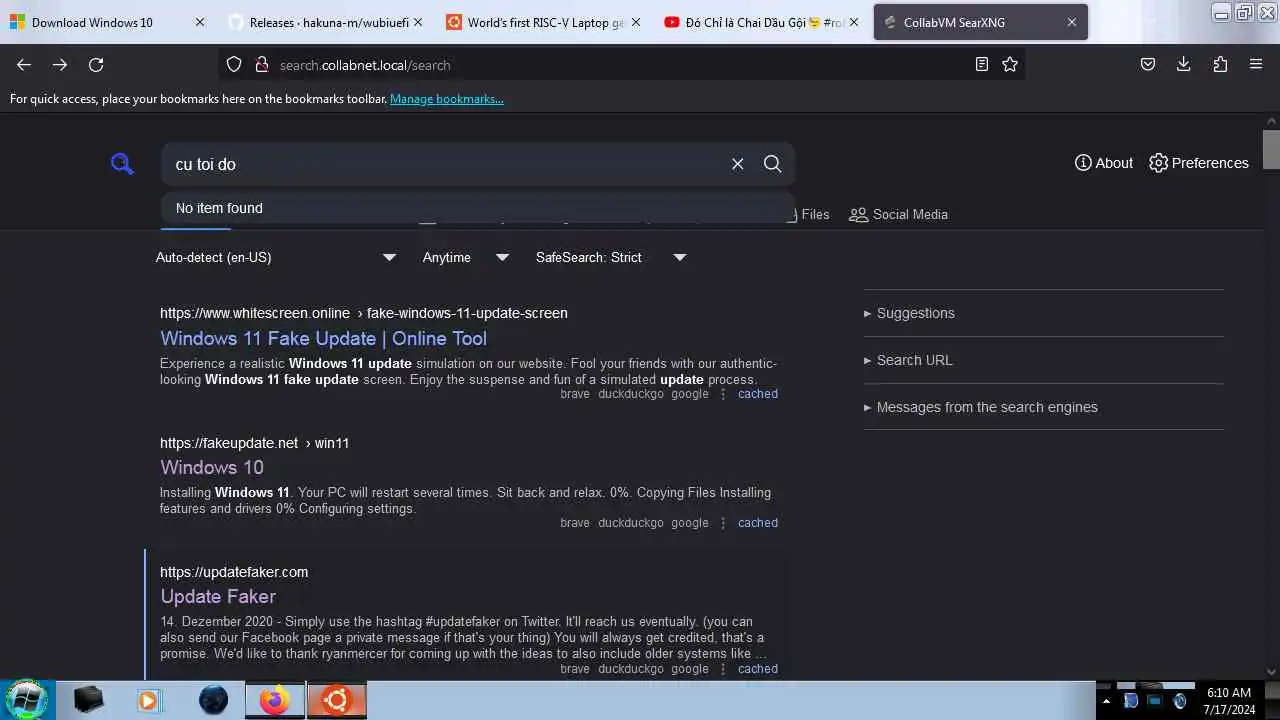The width and height of the screenshot is (1280, 720).
Task: Open the fakeupdate.net Windows 10 result title
Action: [212, 467]
